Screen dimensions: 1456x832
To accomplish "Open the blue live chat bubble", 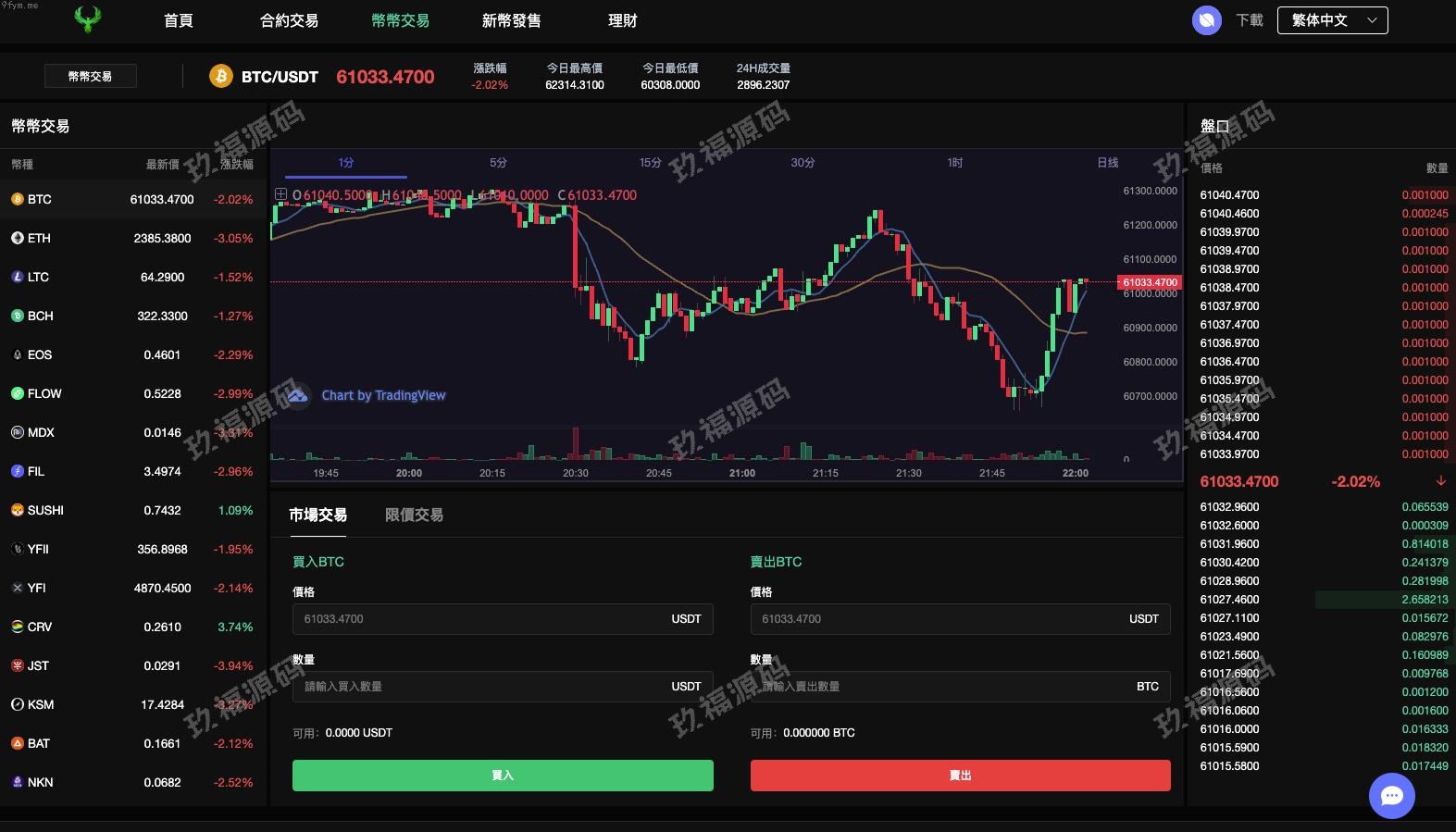I will point(1391,796).
